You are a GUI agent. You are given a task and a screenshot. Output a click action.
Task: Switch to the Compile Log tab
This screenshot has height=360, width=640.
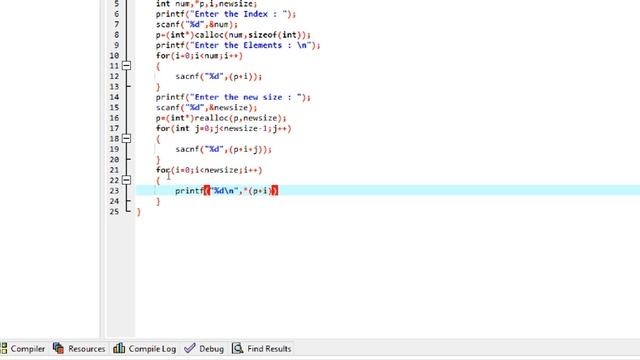(x=144, y=349)
